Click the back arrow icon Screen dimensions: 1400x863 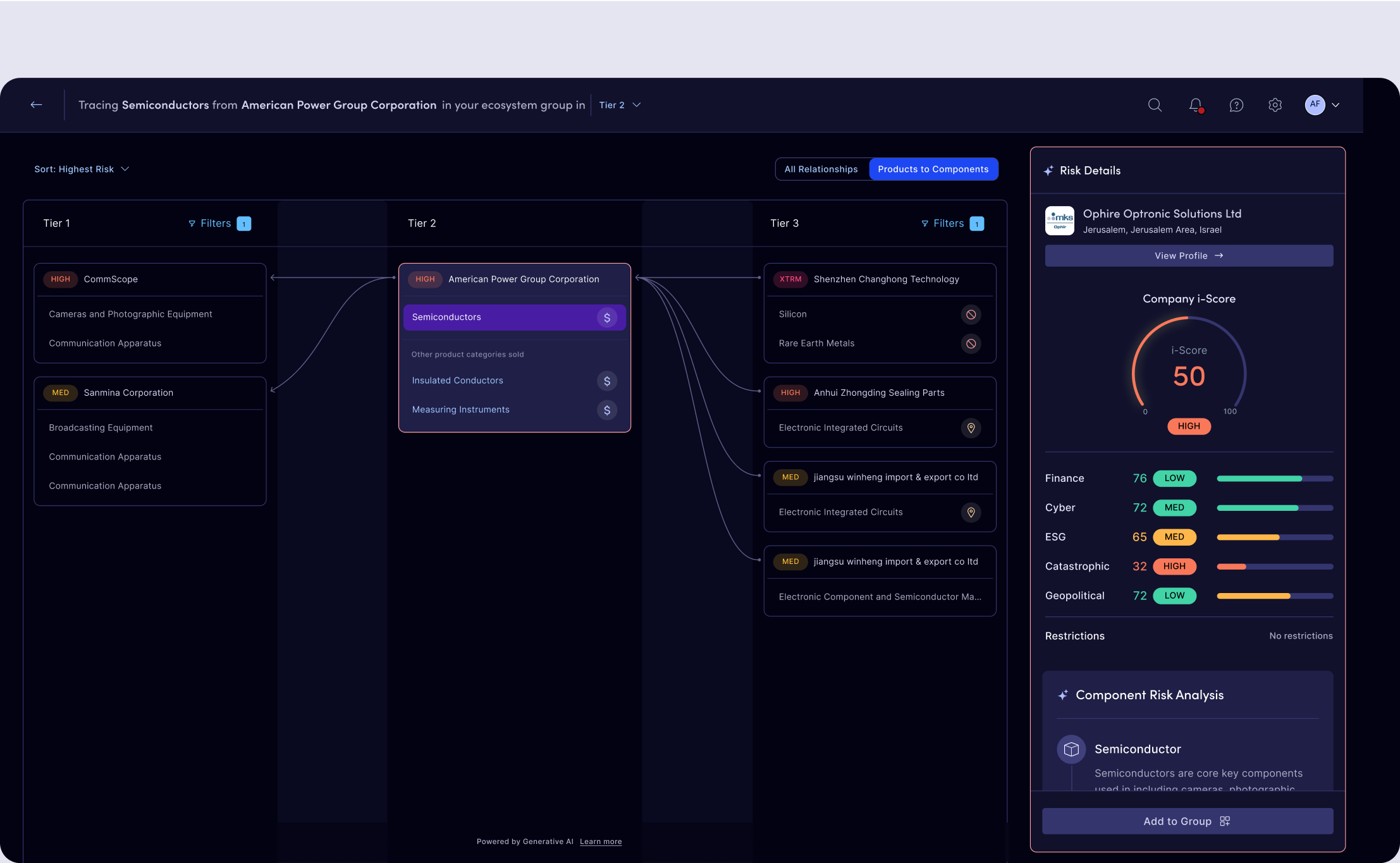tap(36, 105)
